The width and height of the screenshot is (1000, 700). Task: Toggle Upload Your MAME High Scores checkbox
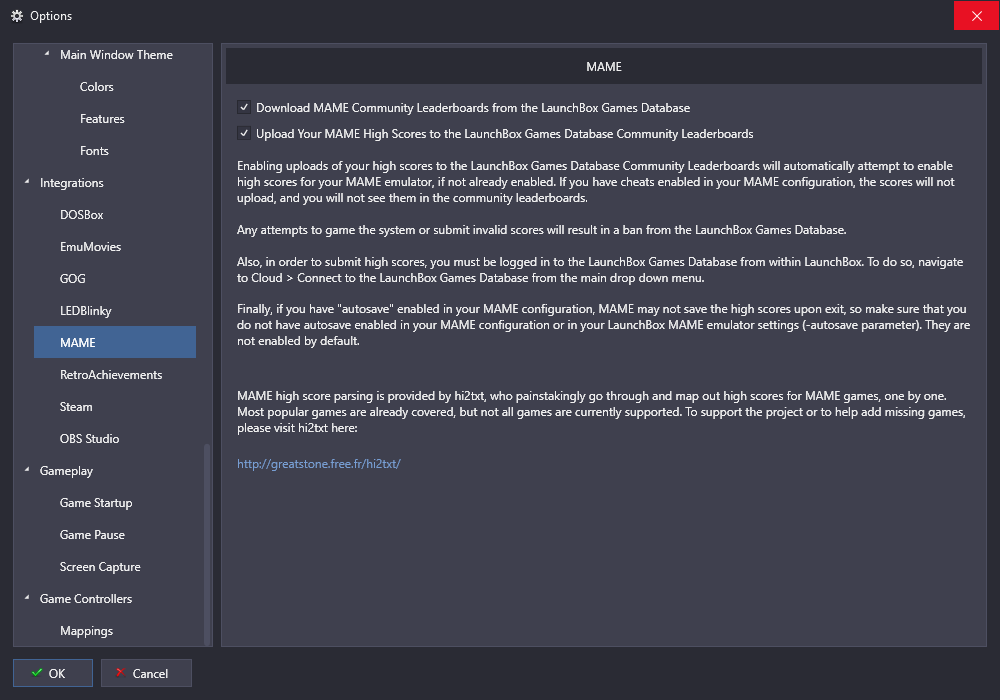coord(244,133)
